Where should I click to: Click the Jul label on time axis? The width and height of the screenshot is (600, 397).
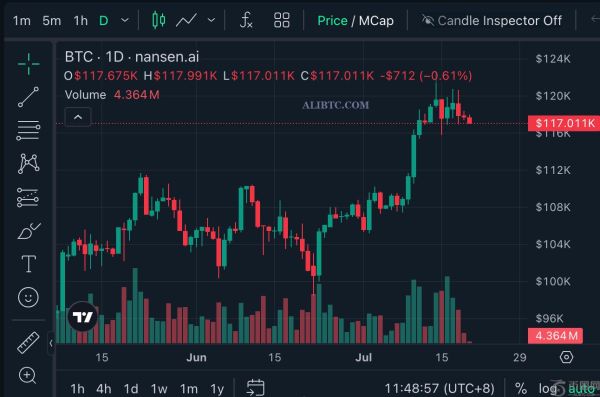click(364, 358)
